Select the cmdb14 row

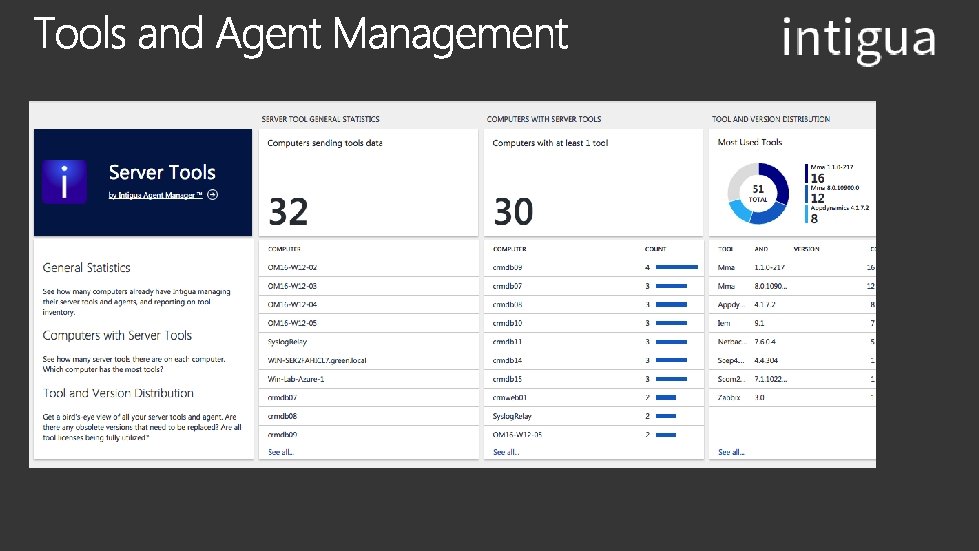[593, 360]
